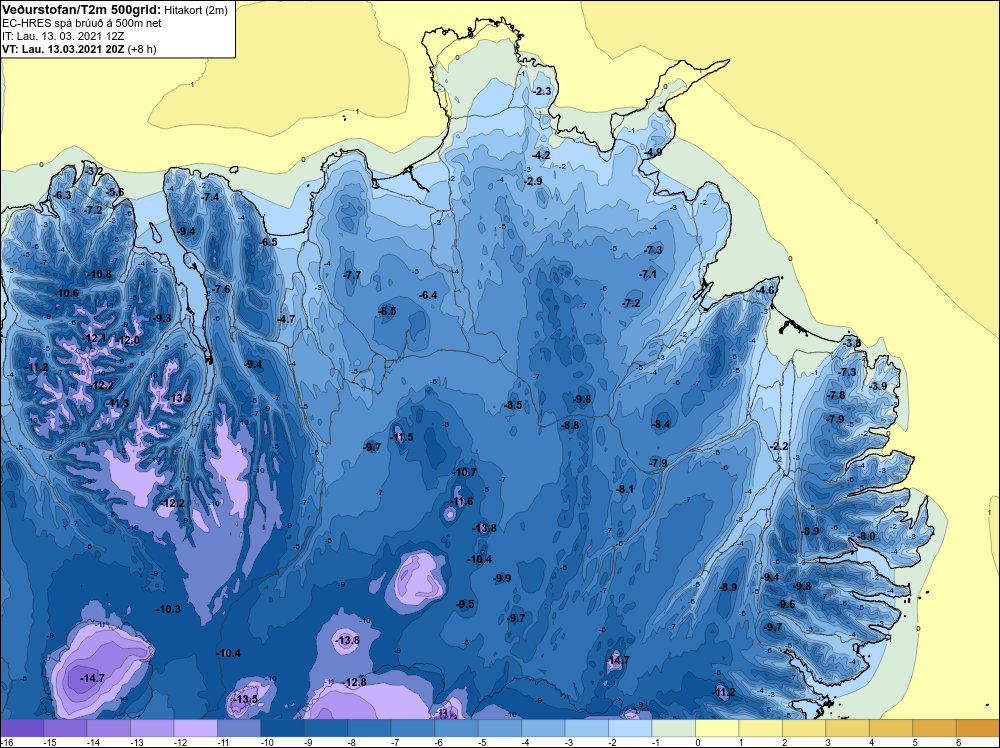Click the -7.4 temperature label
This screenshot has height=748, width=1000.
210,198
